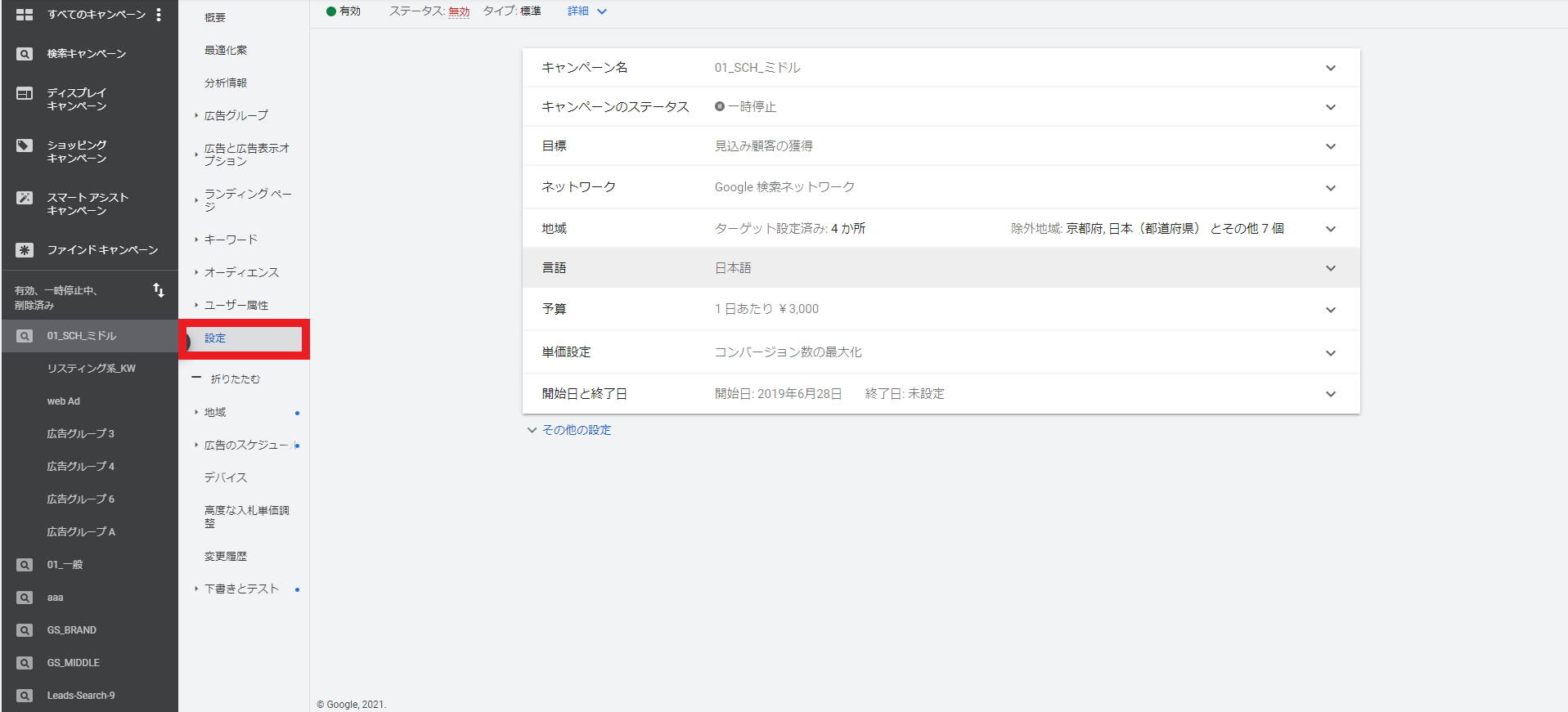Click the ディスプレイ キャンペーン icon
Image resolution: width=1568 pixels, height=712 pixels.
click(x=25, y=93)
